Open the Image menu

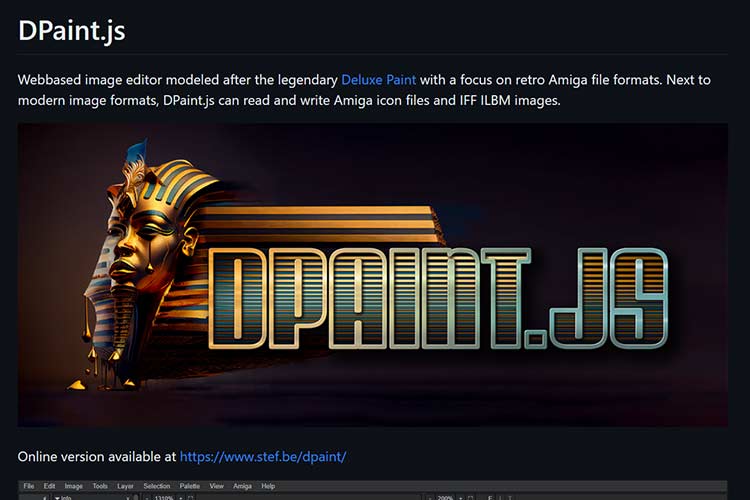click(73, 486)
